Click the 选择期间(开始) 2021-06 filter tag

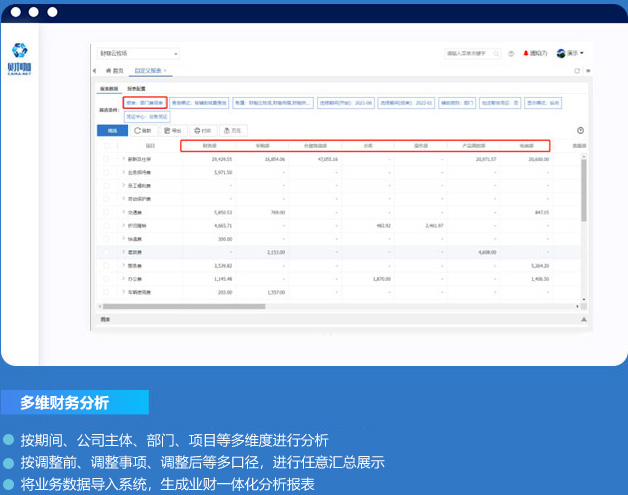(346, 103)
